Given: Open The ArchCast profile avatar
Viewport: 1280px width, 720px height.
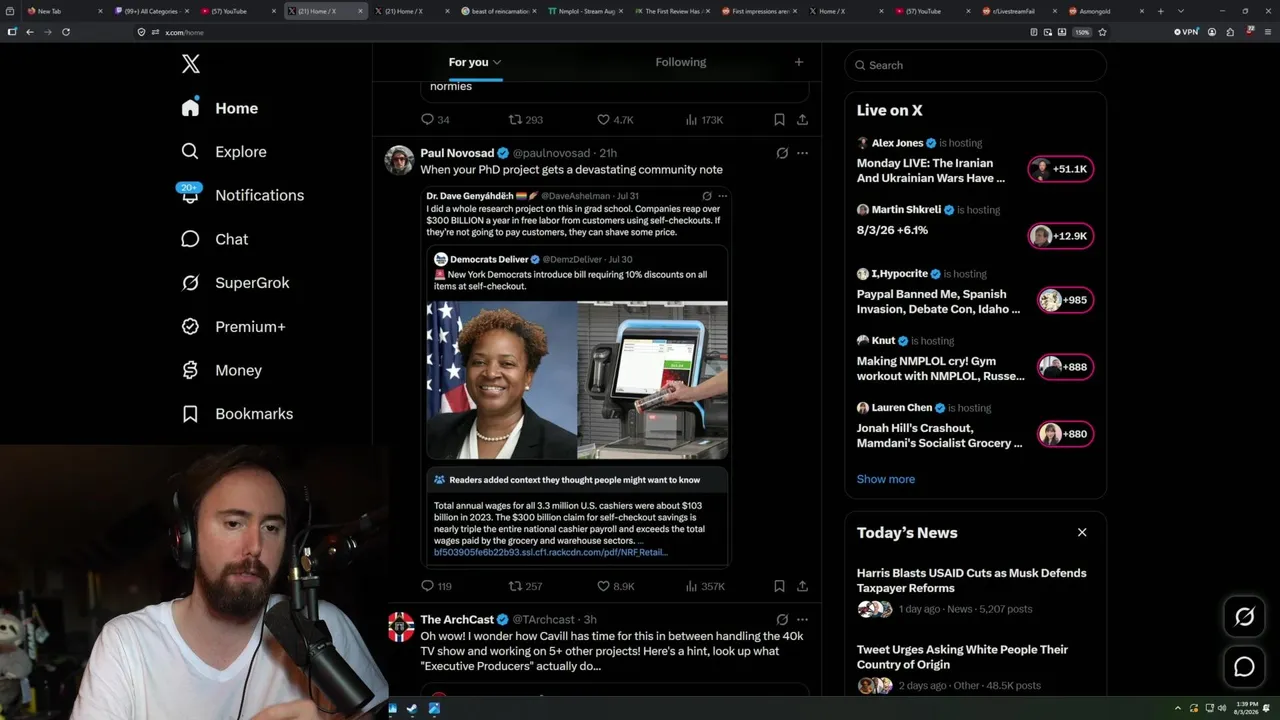Looking at the screenshot, I should point(401,627).
